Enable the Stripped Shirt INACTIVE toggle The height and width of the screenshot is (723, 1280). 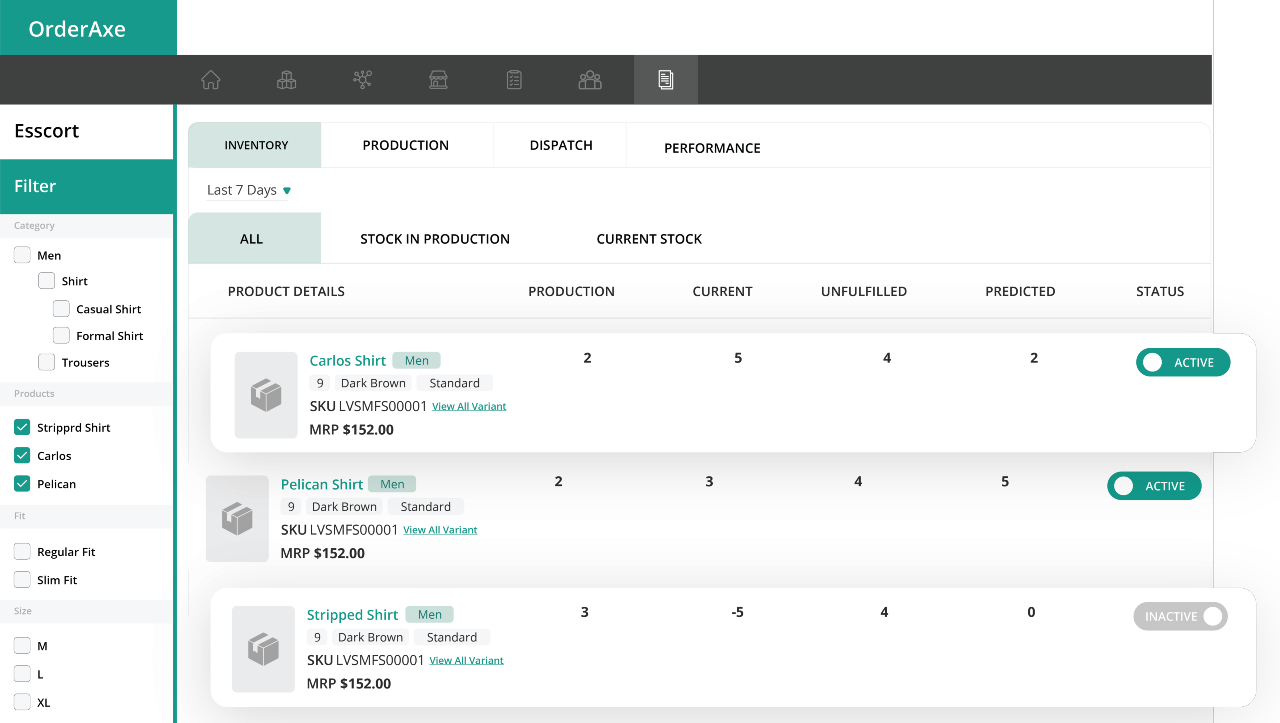click(1180, 616)
